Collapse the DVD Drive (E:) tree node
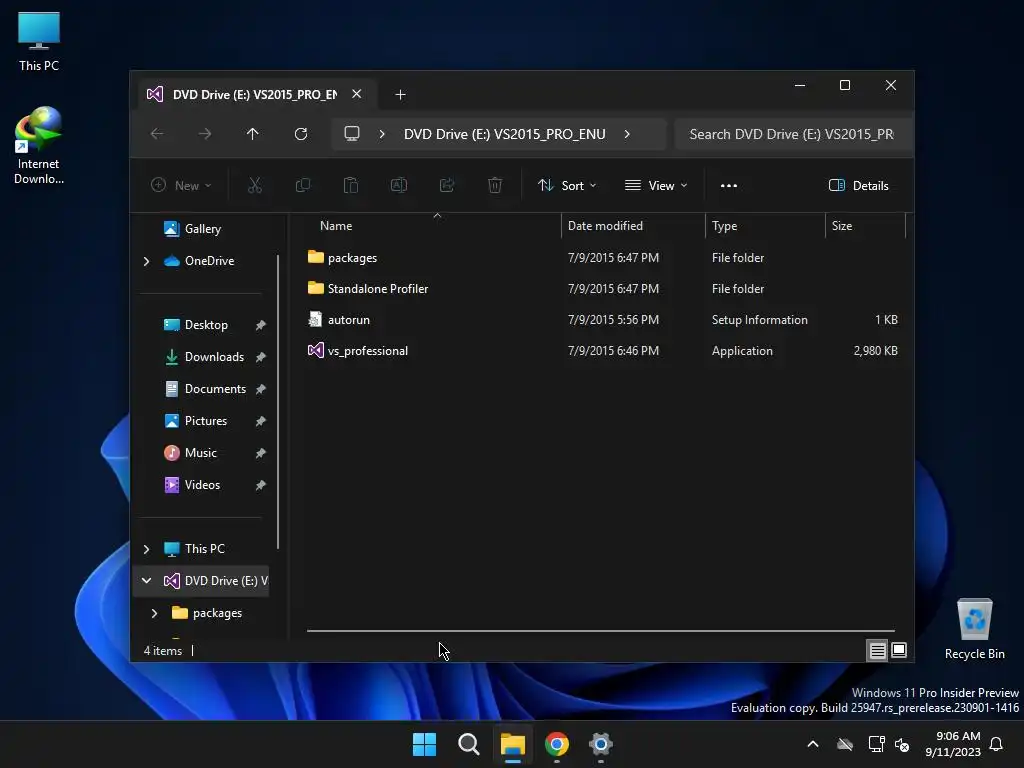 click(x=146, y=581)
